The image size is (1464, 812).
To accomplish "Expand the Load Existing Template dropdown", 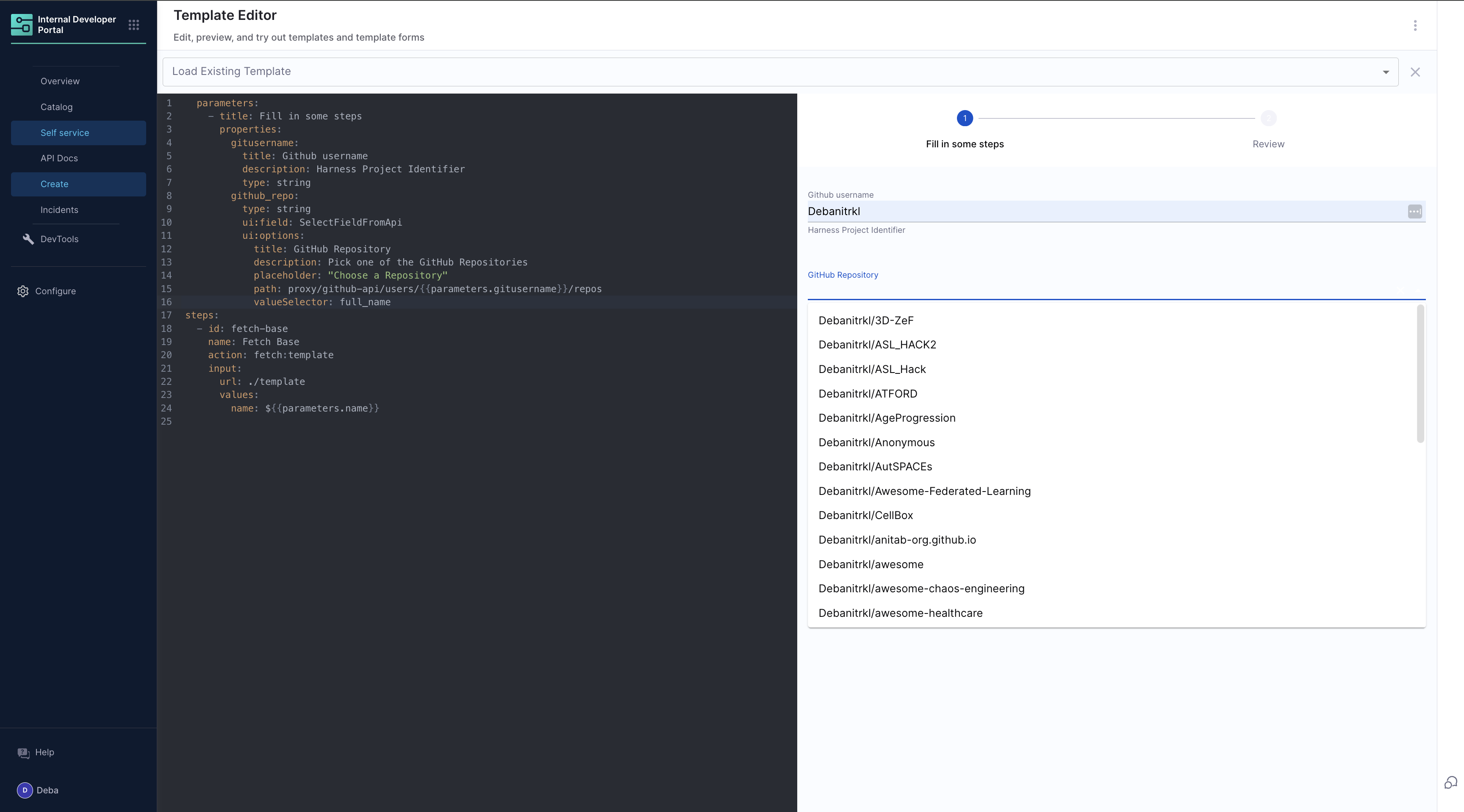I will (x=1386, y=72).
